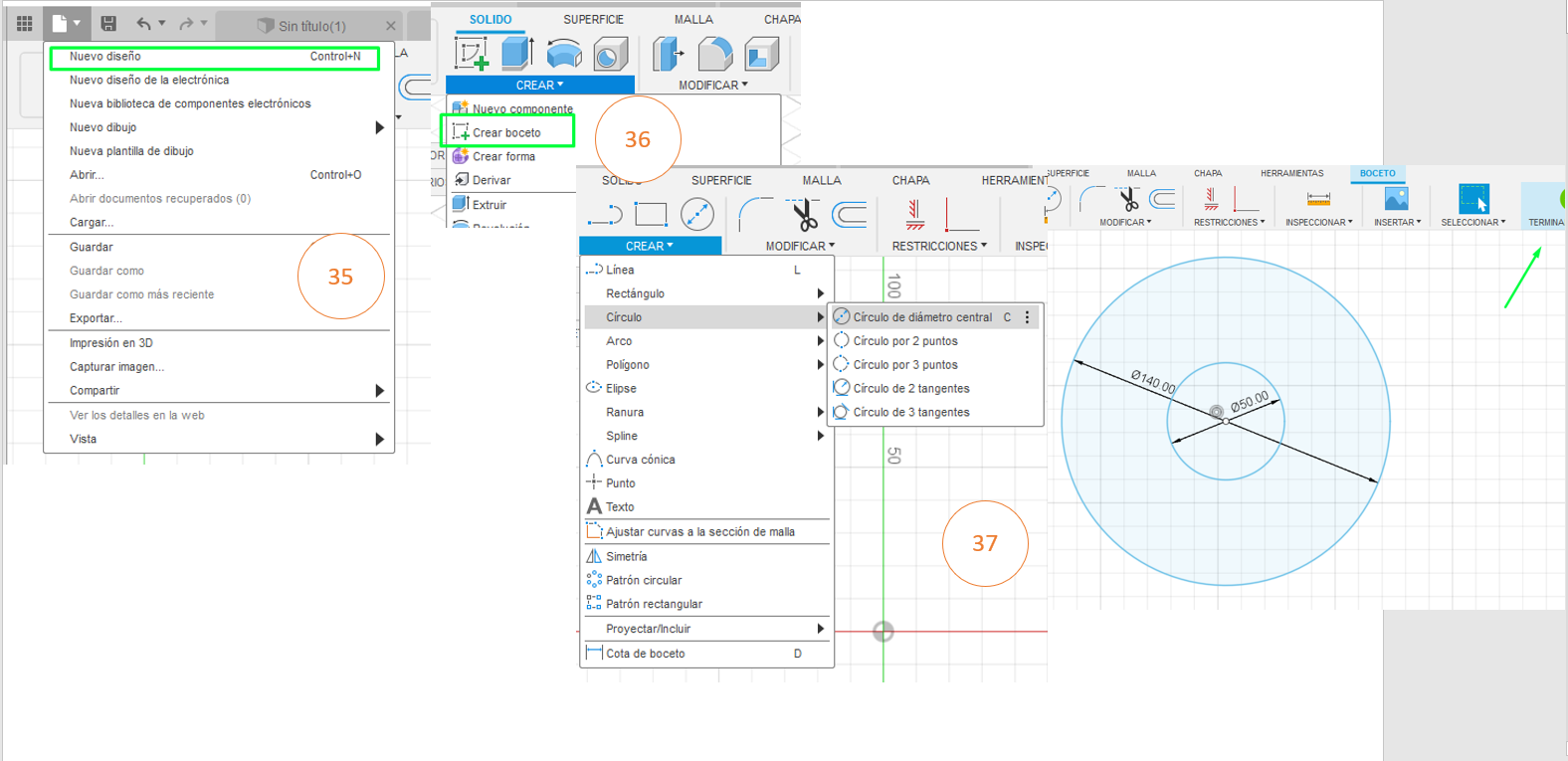Click the Inspect measure ruler icon

pos(1318,199)
